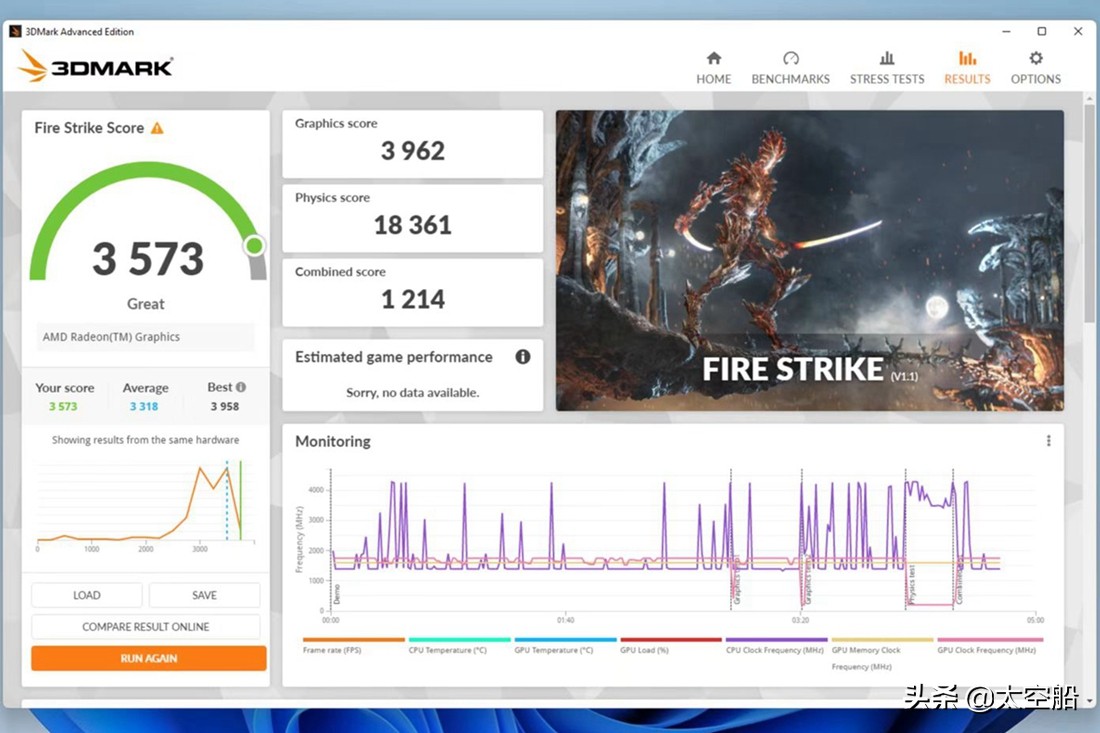Viewport: 1100px width, 733px height.
Task: Click the GPU Load red legend swatch
Action: point(670,640)
